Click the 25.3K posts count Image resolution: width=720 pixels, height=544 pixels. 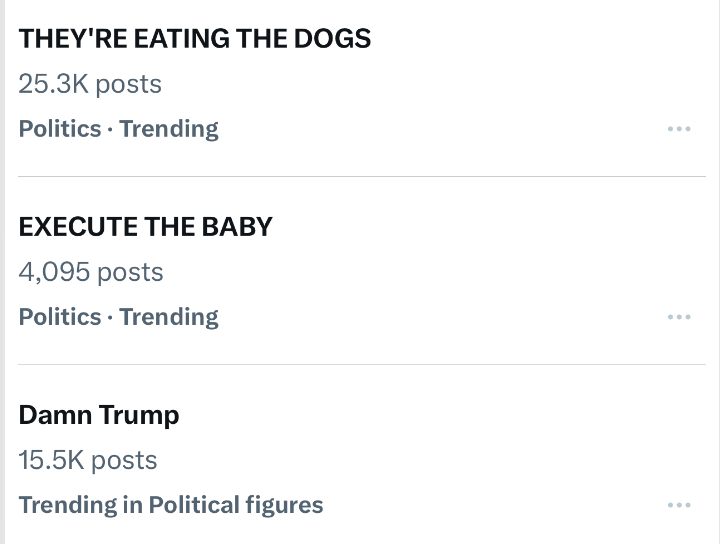pos(90,84)
